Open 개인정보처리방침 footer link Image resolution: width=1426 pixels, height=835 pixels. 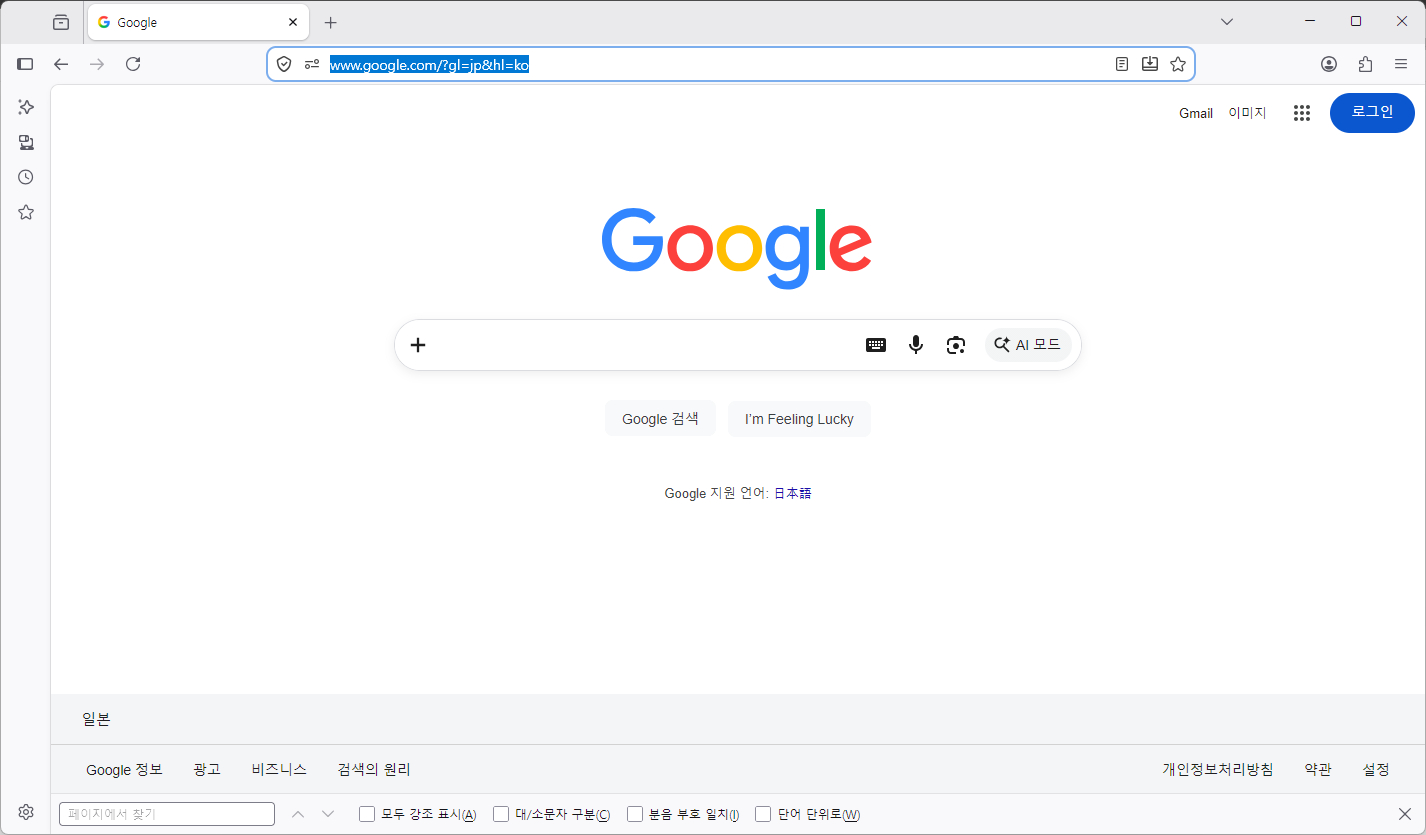pyautogui.click(x=1218, y=769)
